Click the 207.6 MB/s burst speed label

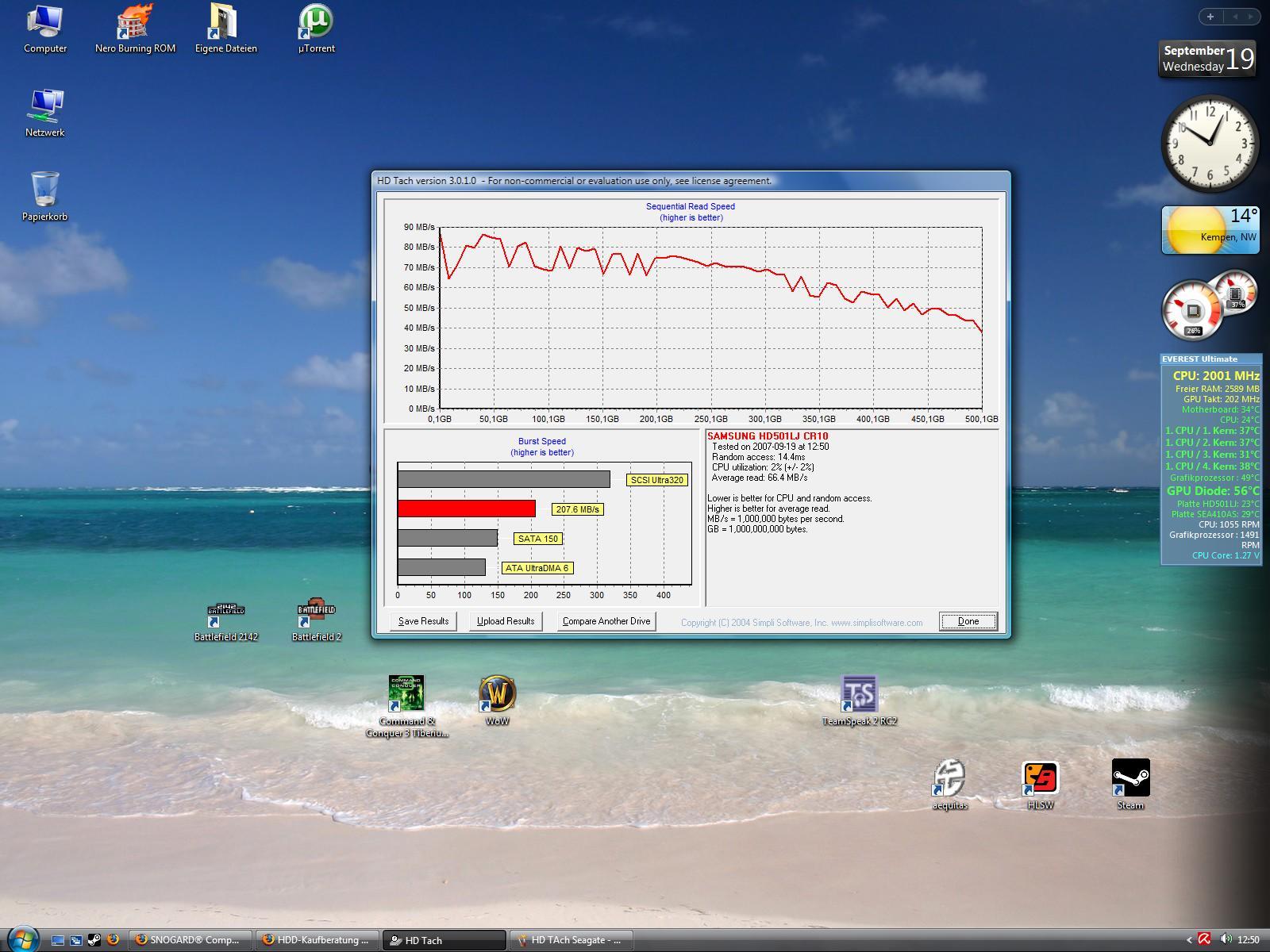[577, 509]
